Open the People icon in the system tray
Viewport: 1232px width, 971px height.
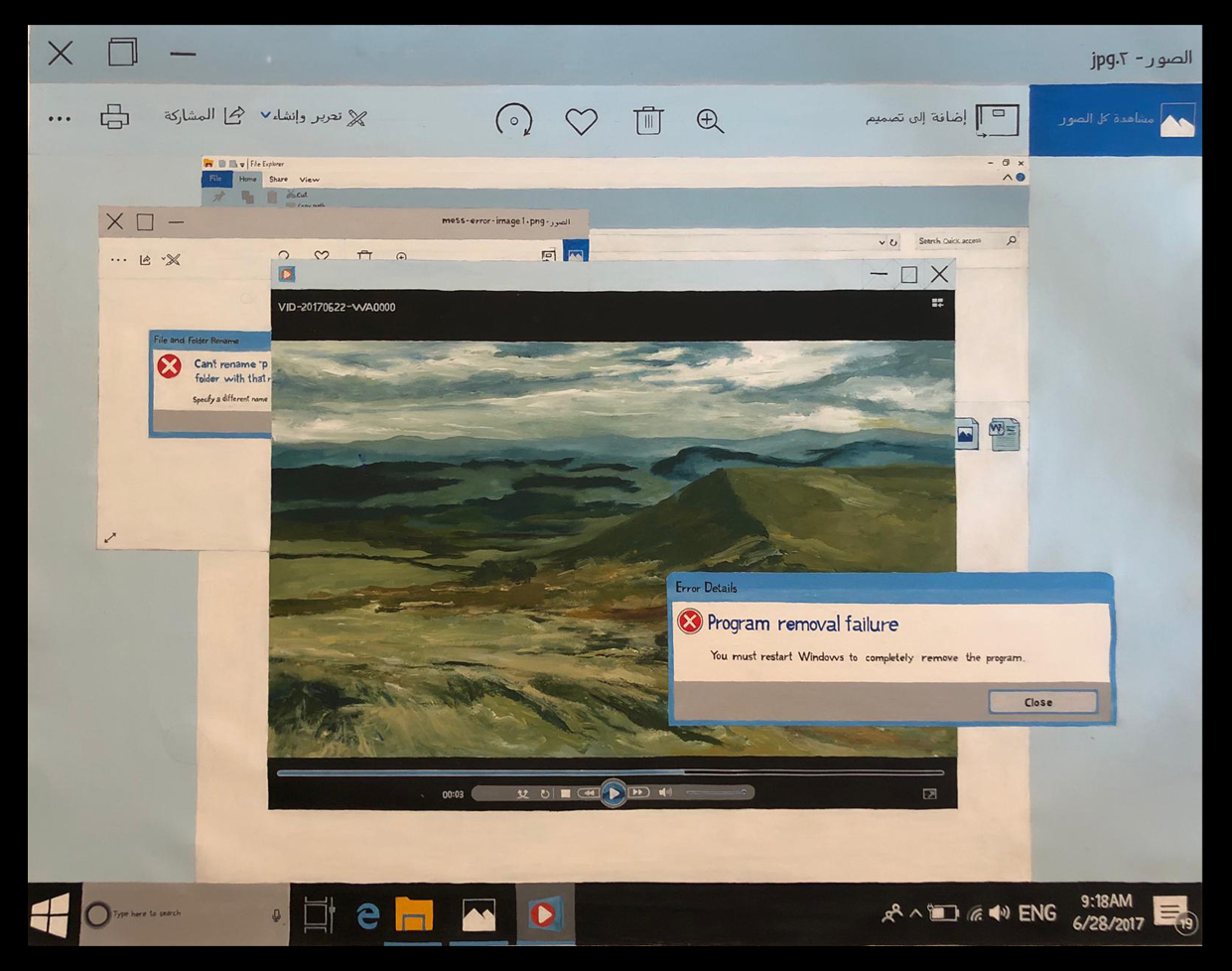click(x=891, y=913)
